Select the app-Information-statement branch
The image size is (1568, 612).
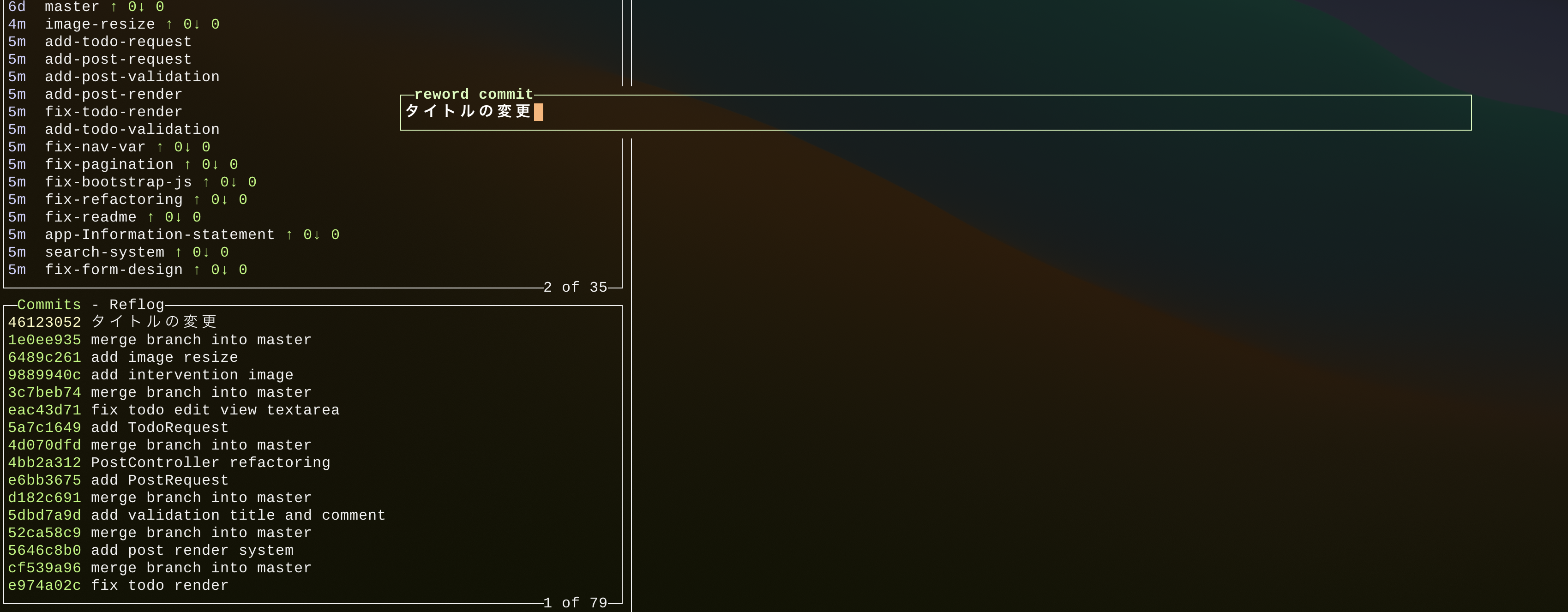coord(160,235)
